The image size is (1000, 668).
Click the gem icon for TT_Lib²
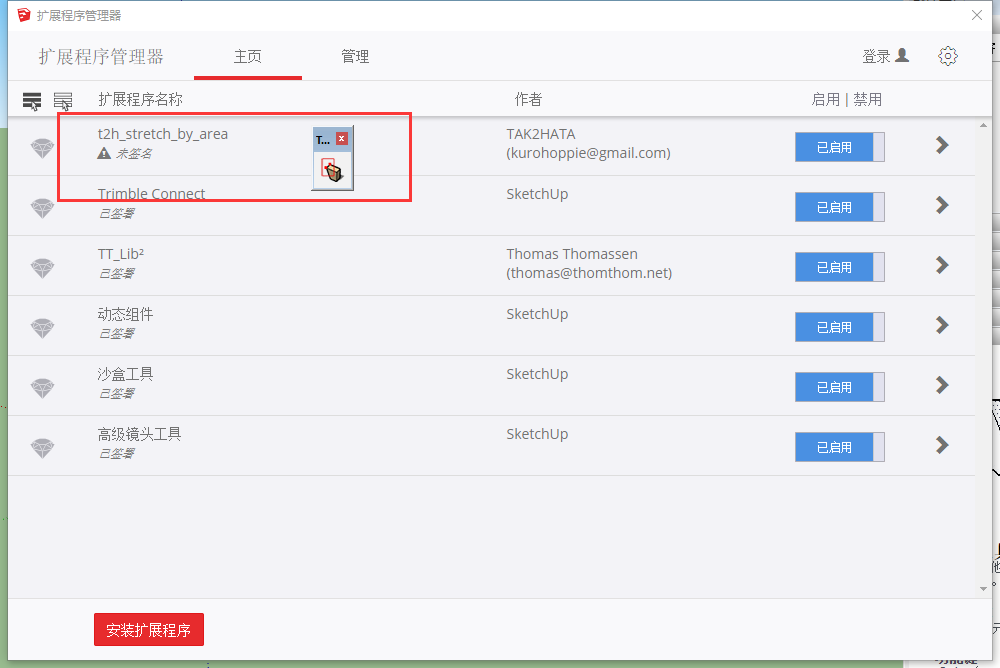43,268
